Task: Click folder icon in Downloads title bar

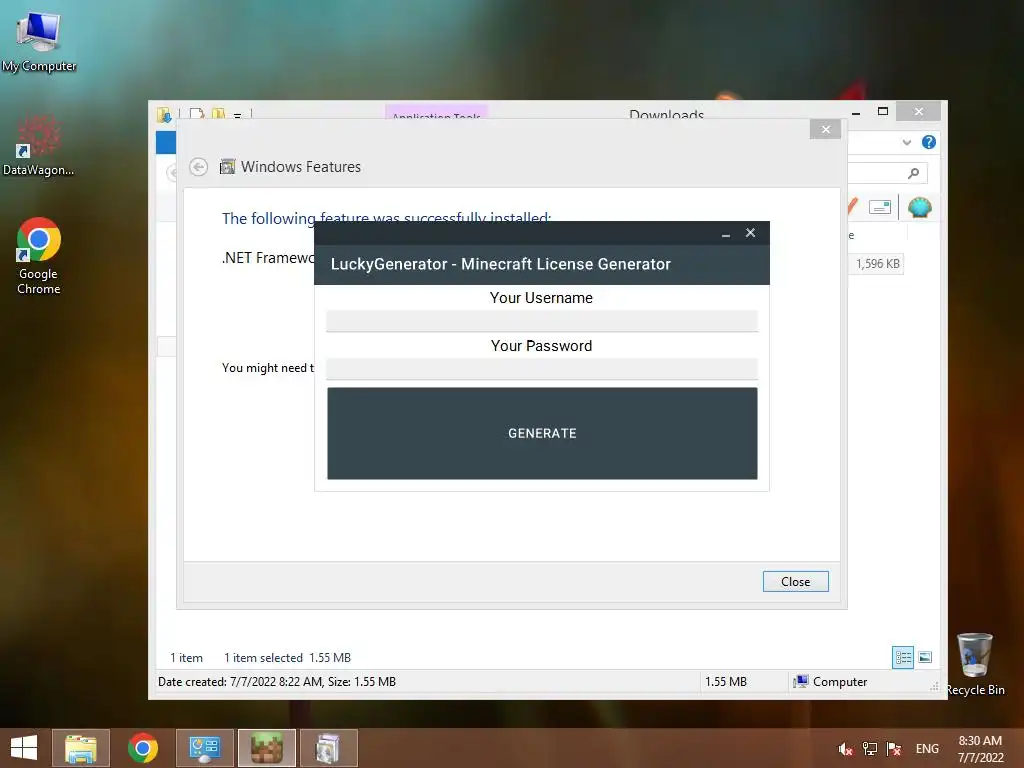Action: point(164,115)
